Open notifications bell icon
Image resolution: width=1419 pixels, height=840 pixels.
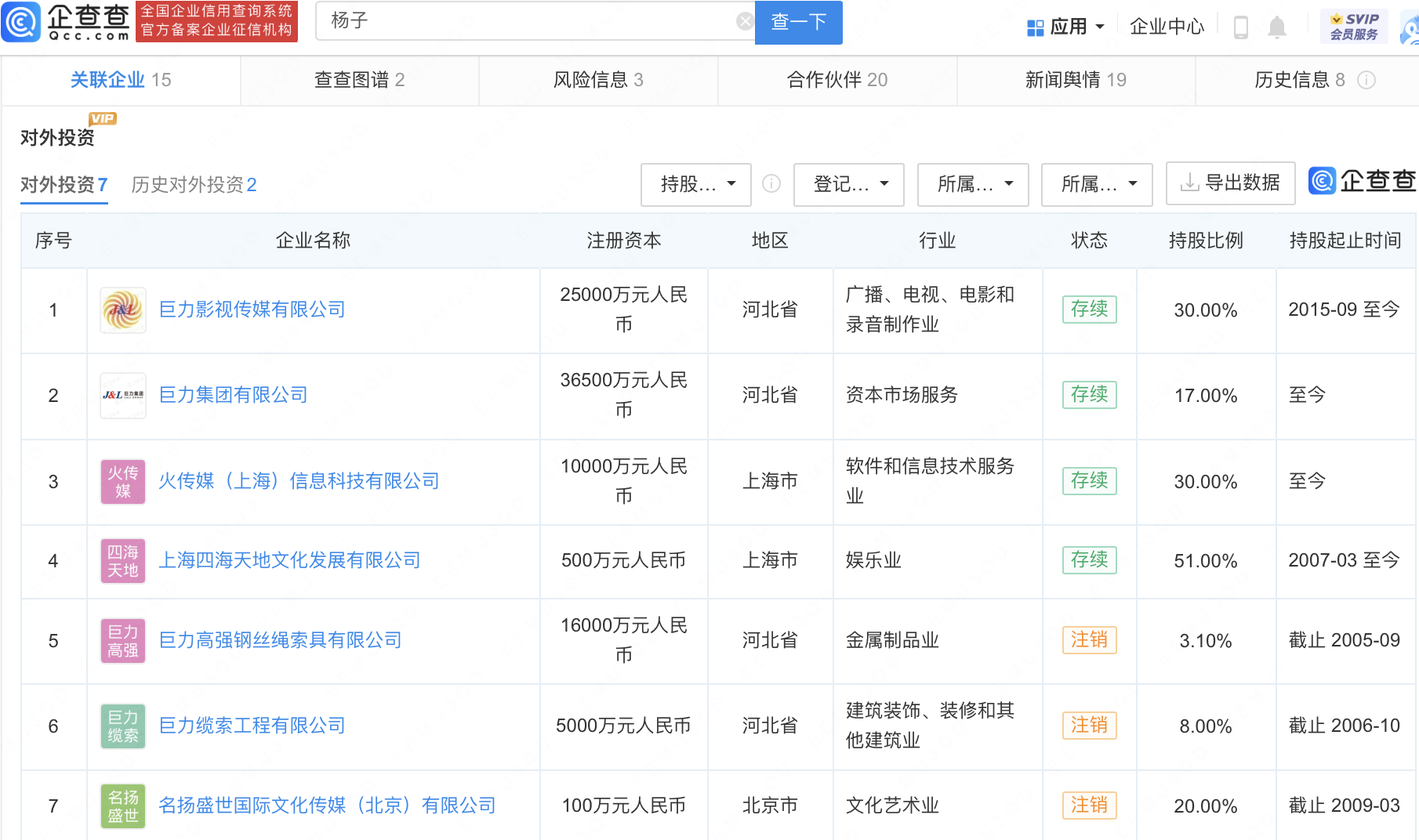point(1277,27)
